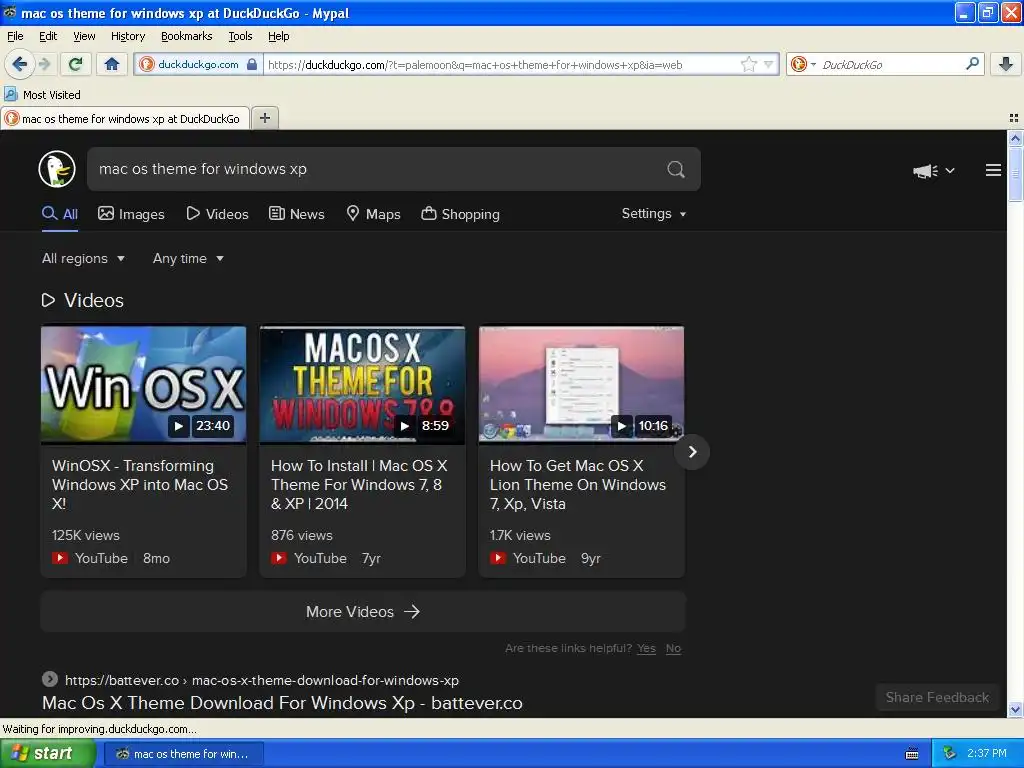Open a new tab with plus button
Viewport: 1024px width, 768px height.
[x=264, y=118]
